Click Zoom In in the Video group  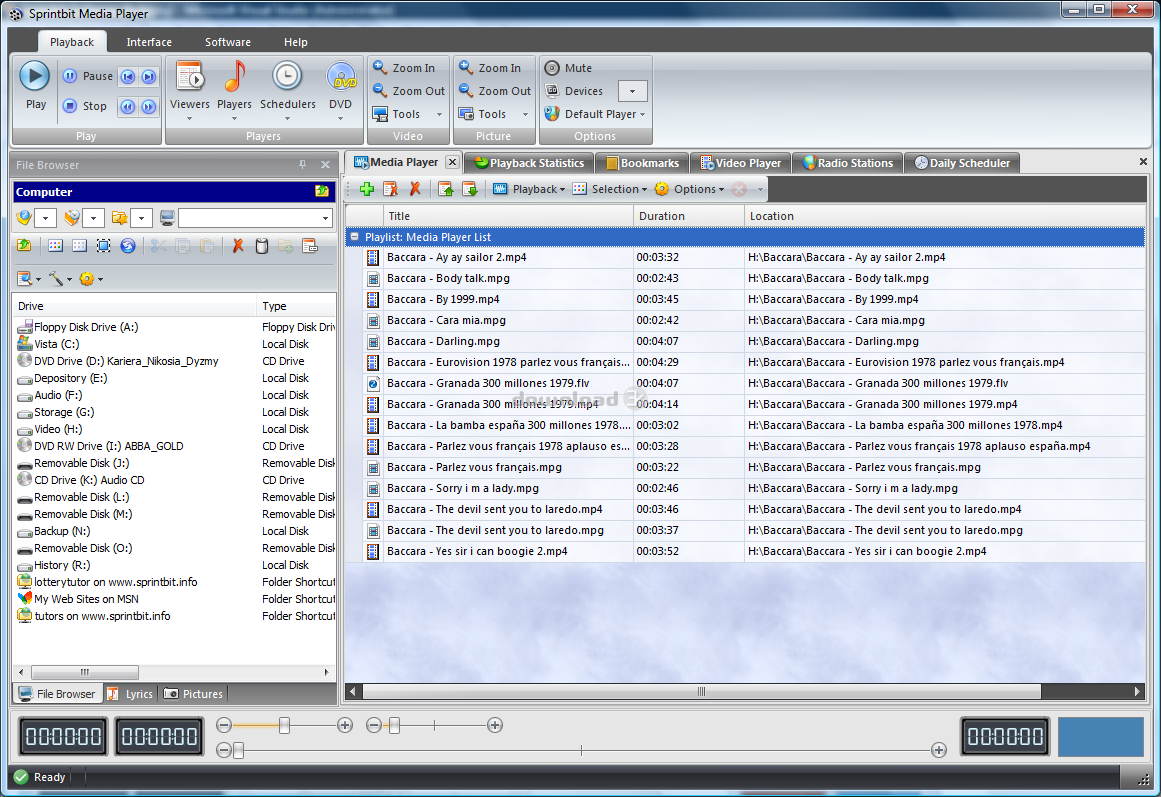(x=404, y=68)
